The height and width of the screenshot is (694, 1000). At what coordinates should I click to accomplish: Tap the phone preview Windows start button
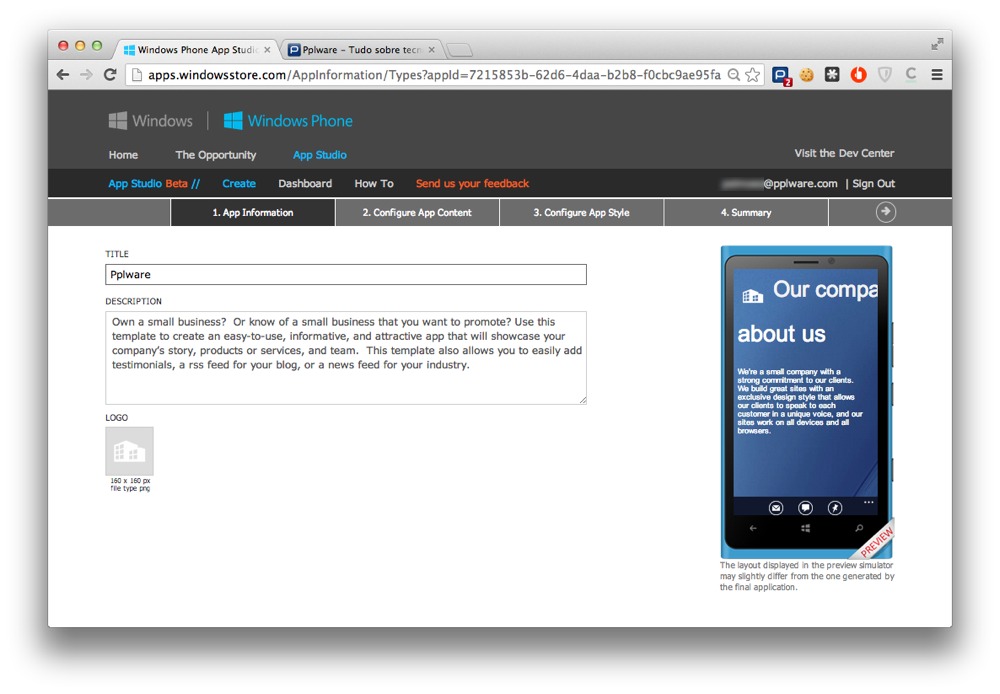(805, 528)
